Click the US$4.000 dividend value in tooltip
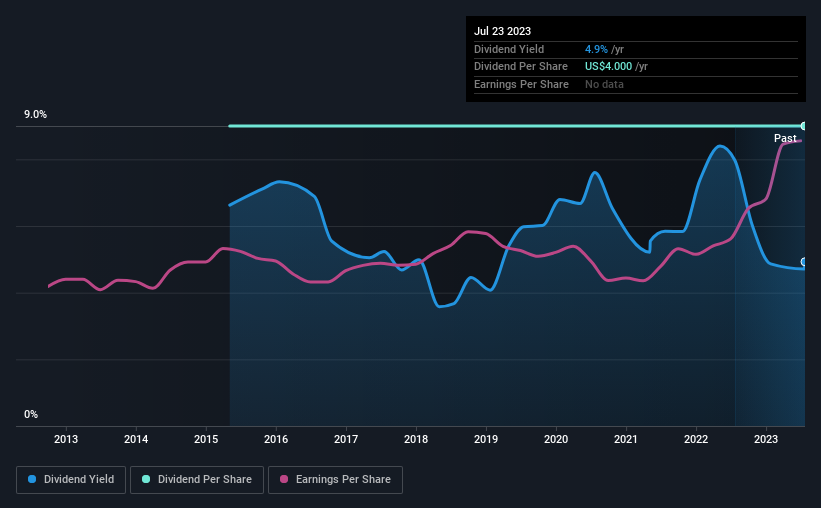 point(608,67)
